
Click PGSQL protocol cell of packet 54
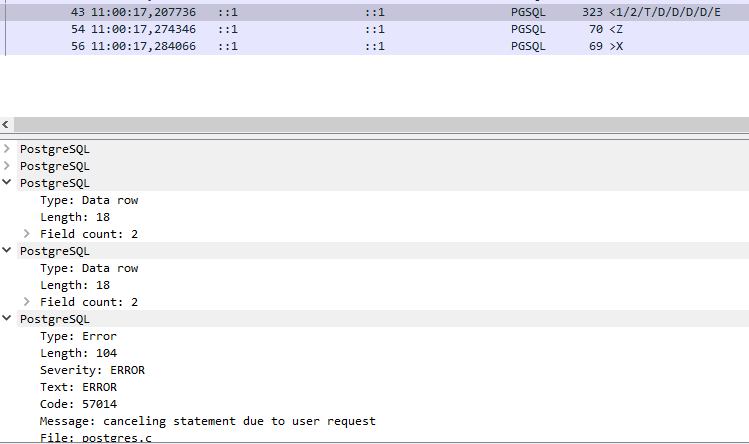[x=528, y=30]
